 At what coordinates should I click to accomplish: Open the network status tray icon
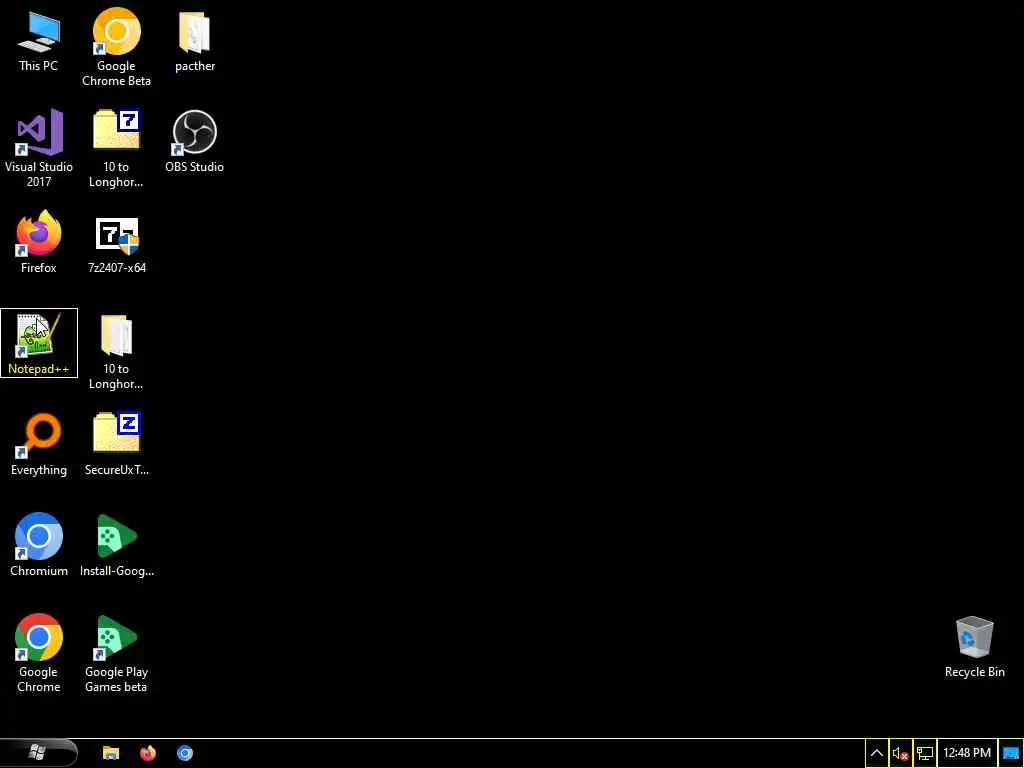pyautogui.click(x=925, y=754)
